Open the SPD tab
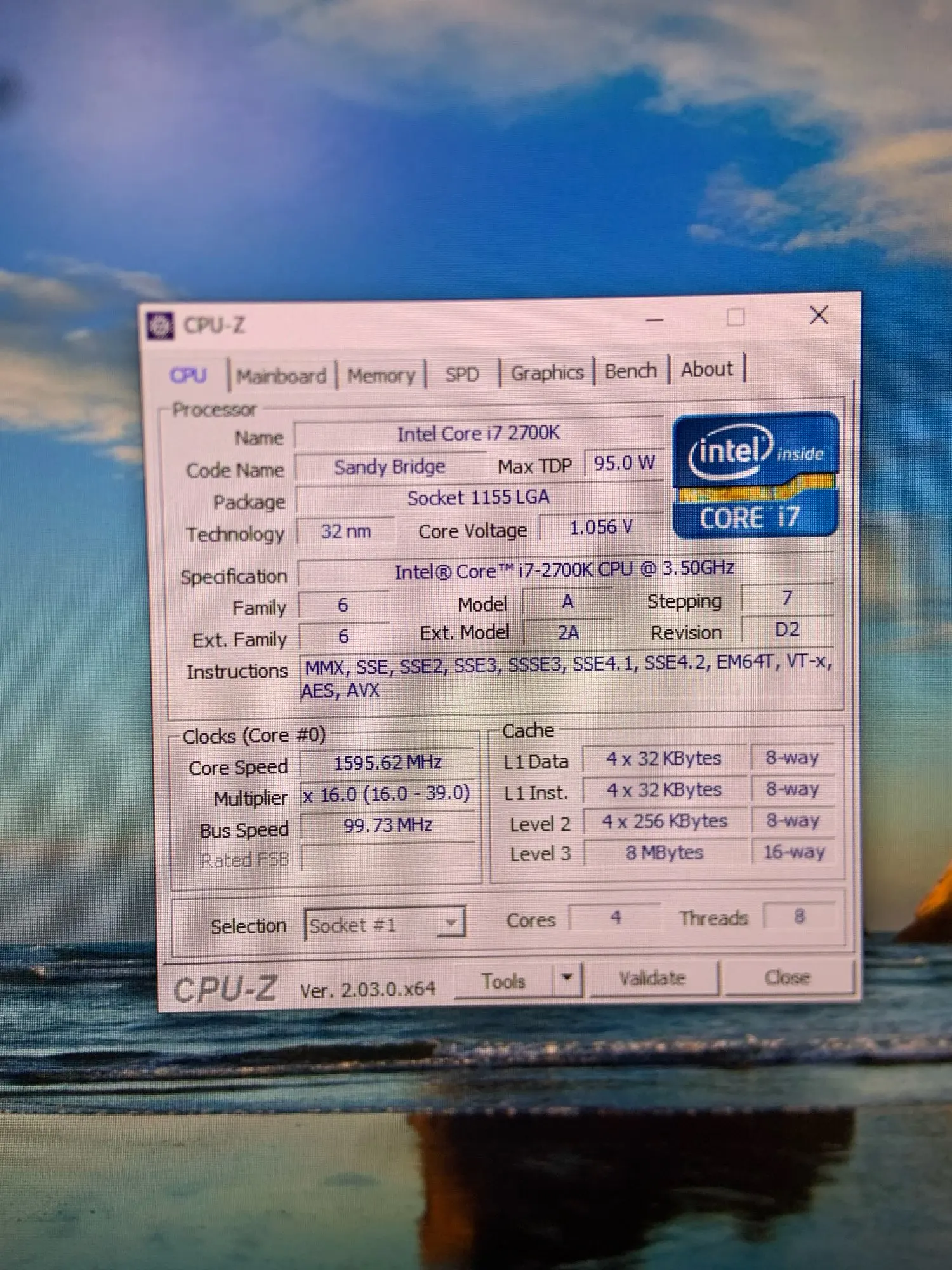Screen dimensions: 952x1270 (462, 374)
